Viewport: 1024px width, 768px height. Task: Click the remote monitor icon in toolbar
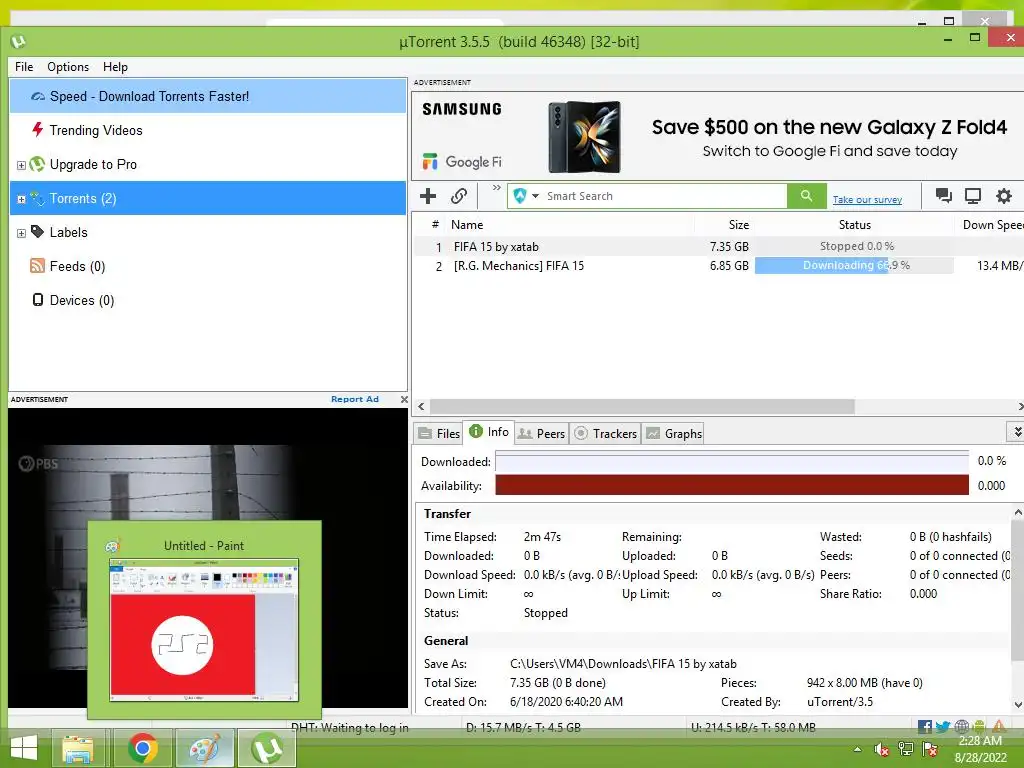pos(973,196)
